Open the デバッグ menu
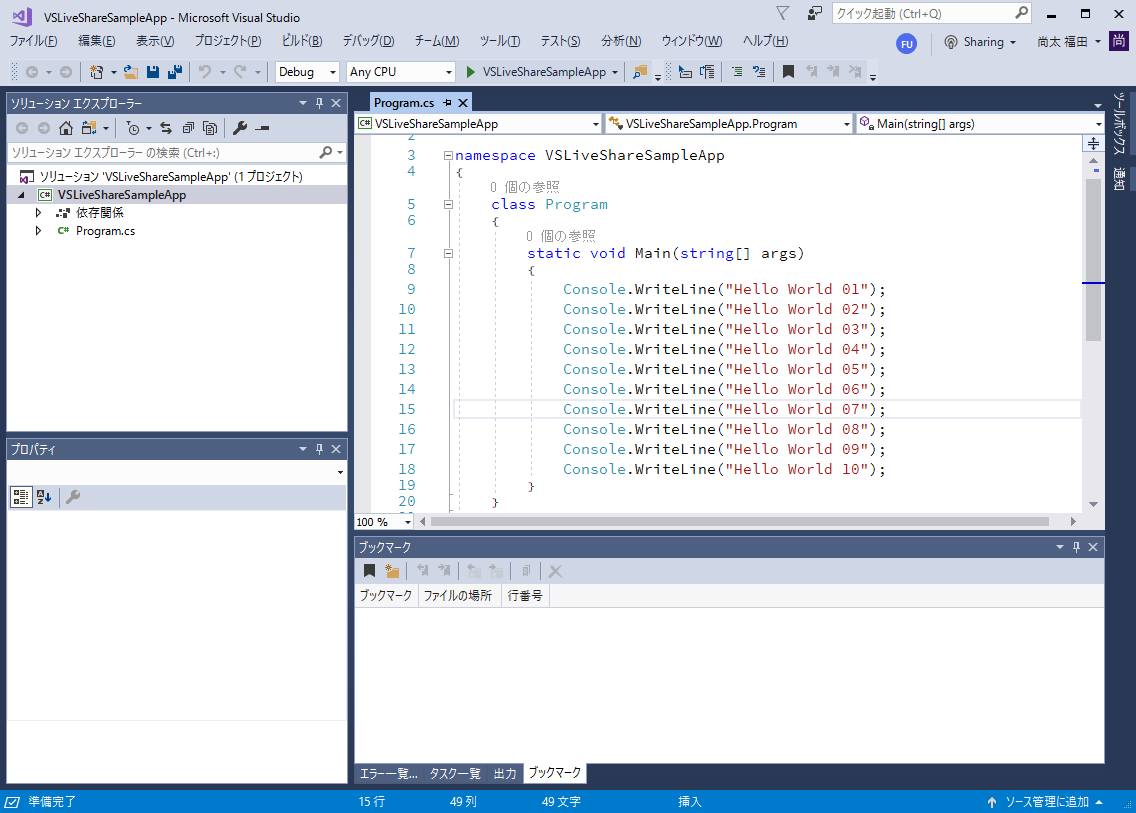This screenshot has width=1136, height=813. click(x=366, y=41)
